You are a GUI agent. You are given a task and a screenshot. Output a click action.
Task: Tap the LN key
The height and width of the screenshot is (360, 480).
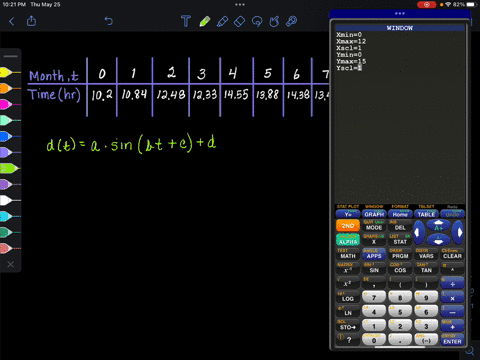point(348,313)
